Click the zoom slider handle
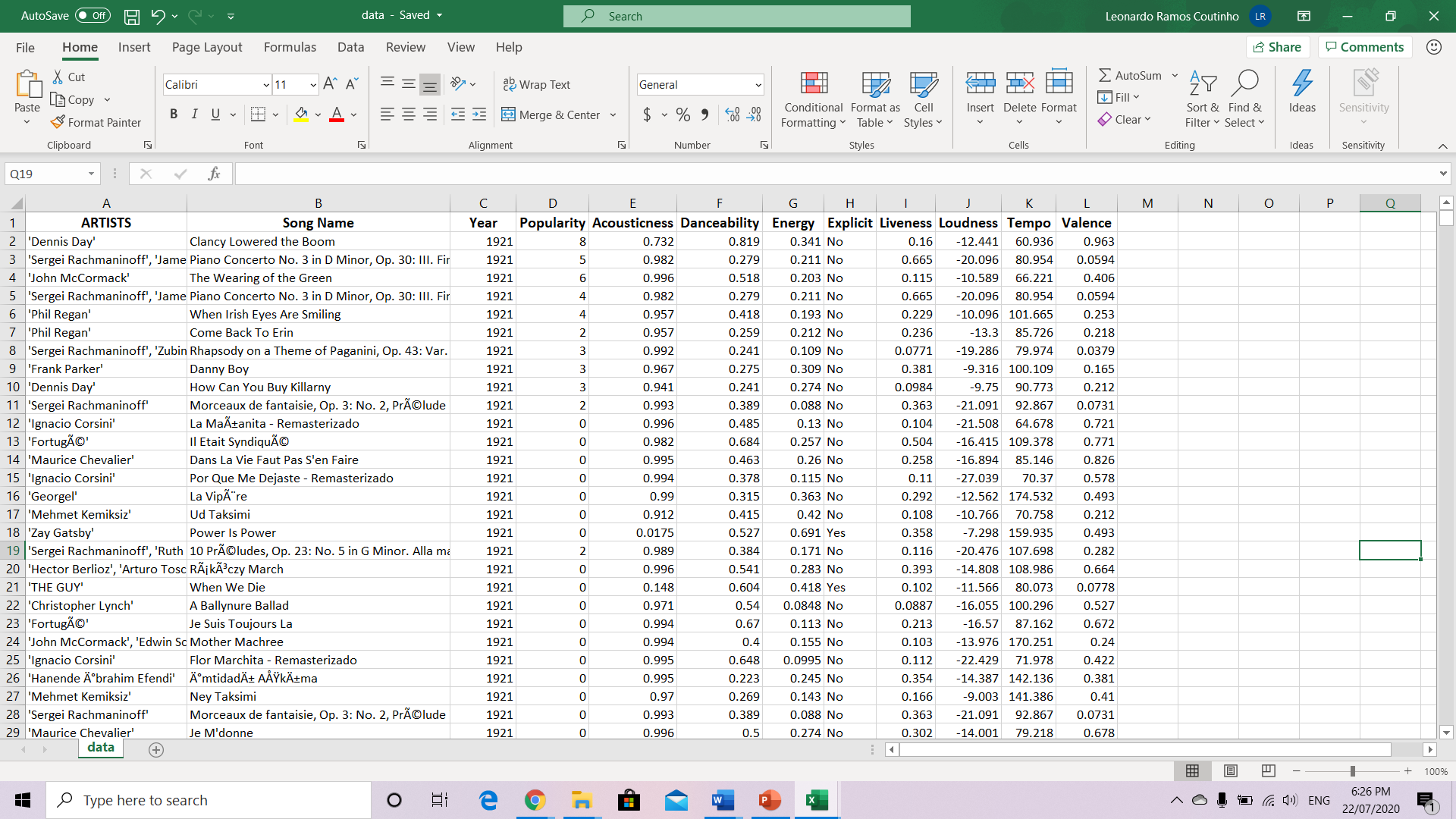This screenshot has width=1456, height=819. pyautogui.click(x=1352, y=770)
